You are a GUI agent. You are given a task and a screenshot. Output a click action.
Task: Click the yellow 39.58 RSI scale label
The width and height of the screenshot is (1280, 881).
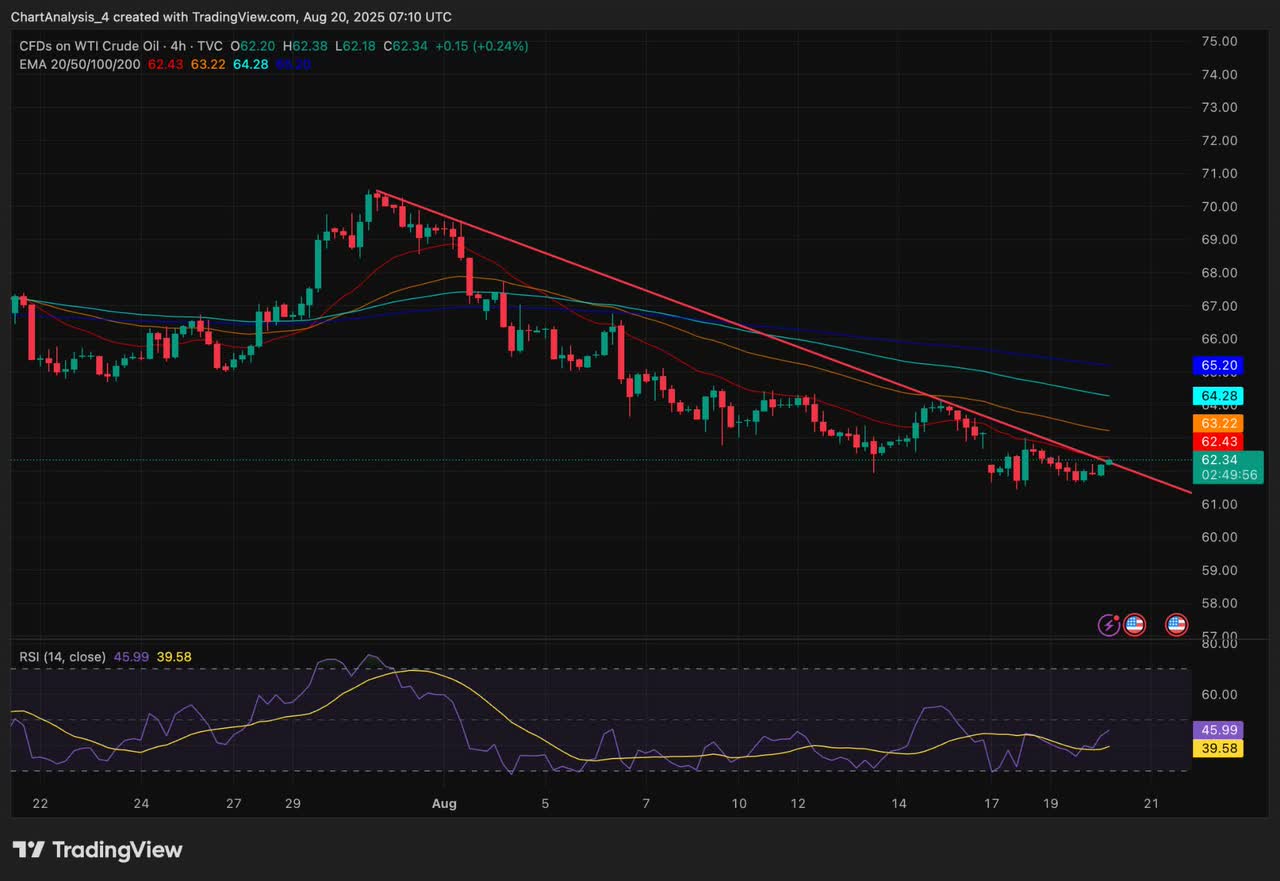(1218, 748)
